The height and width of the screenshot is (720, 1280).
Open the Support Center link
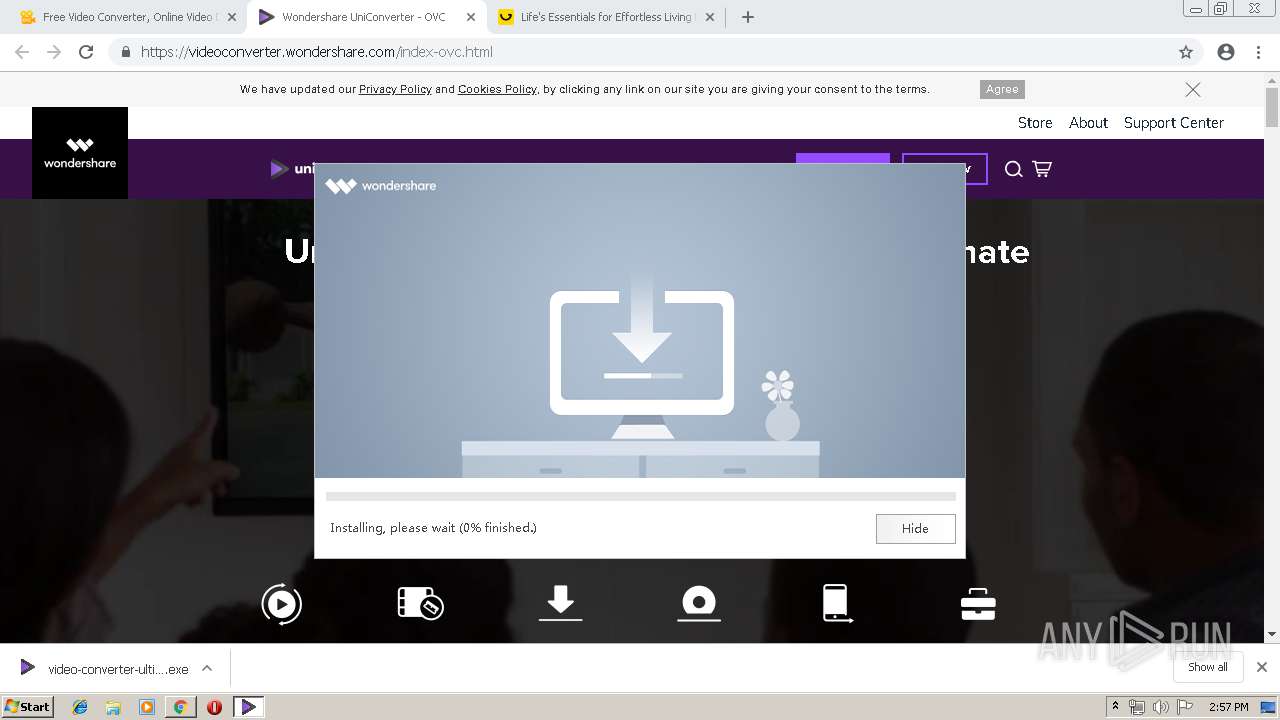tap(1173, 123)
